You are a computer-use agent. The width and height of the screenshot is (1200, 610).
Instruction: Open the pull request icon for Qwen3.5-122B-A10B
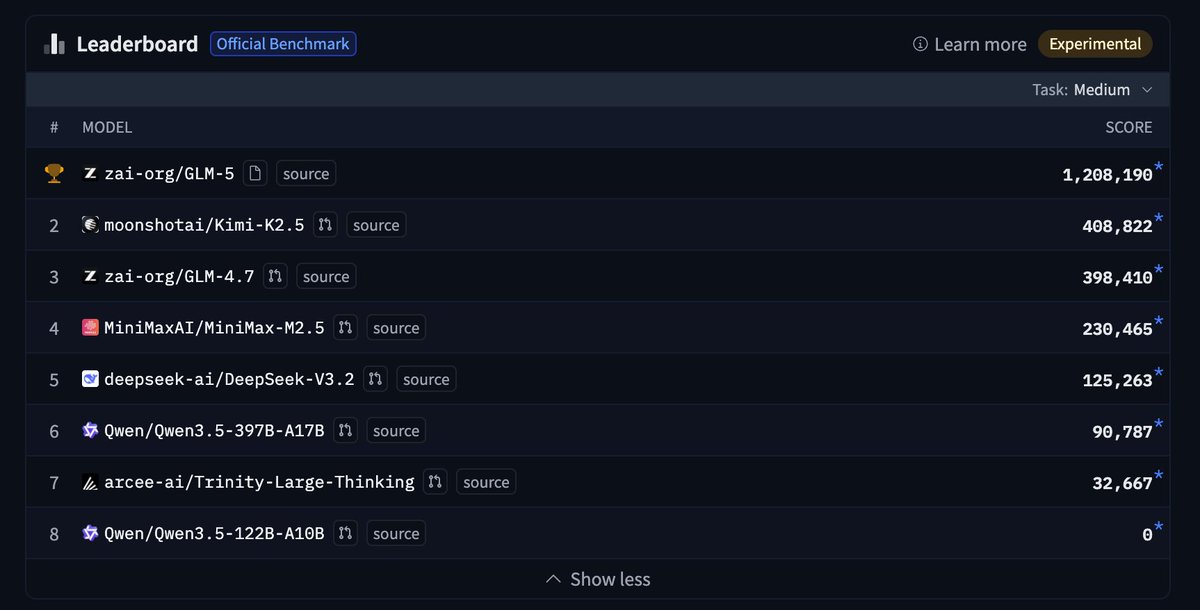click(345, 534)
